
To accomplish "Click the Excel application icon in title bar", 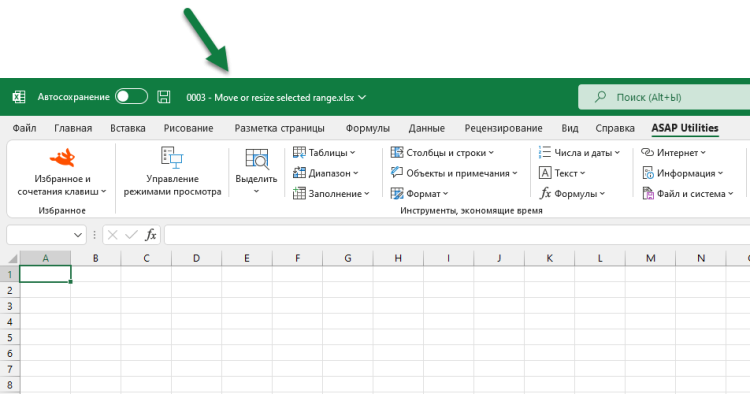I will [x=19, y=97].
